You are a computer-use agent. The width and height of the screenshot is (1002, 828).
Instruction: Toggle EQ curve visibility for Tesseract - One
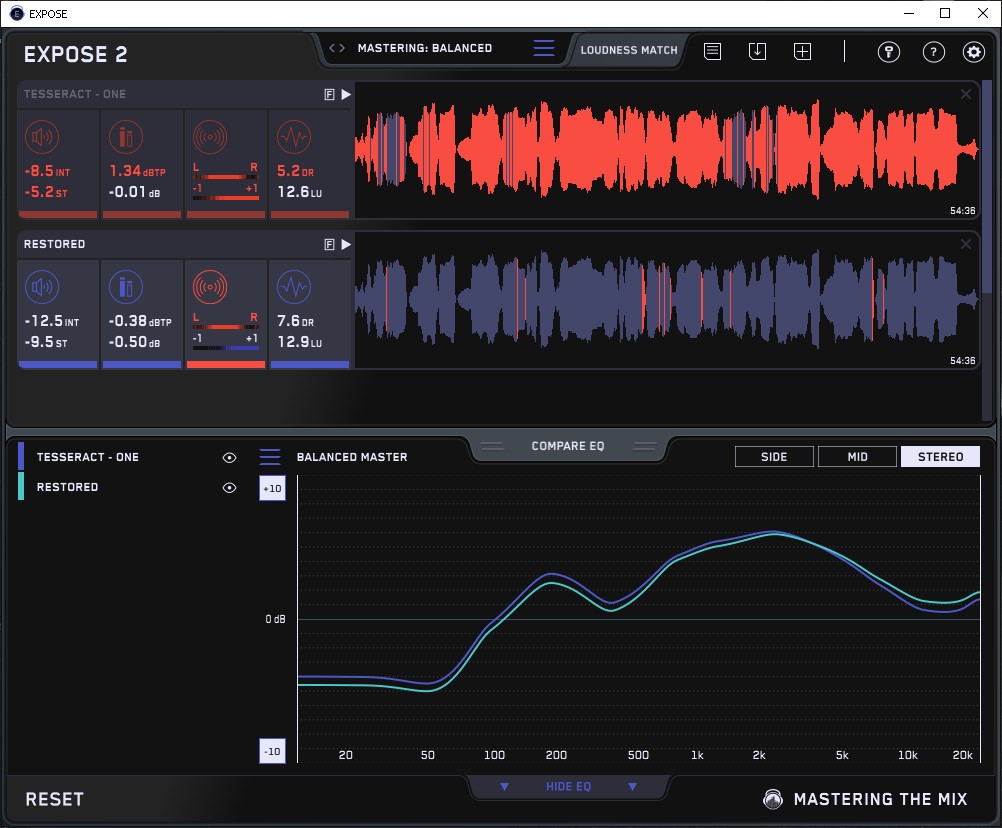pos(229,457)
